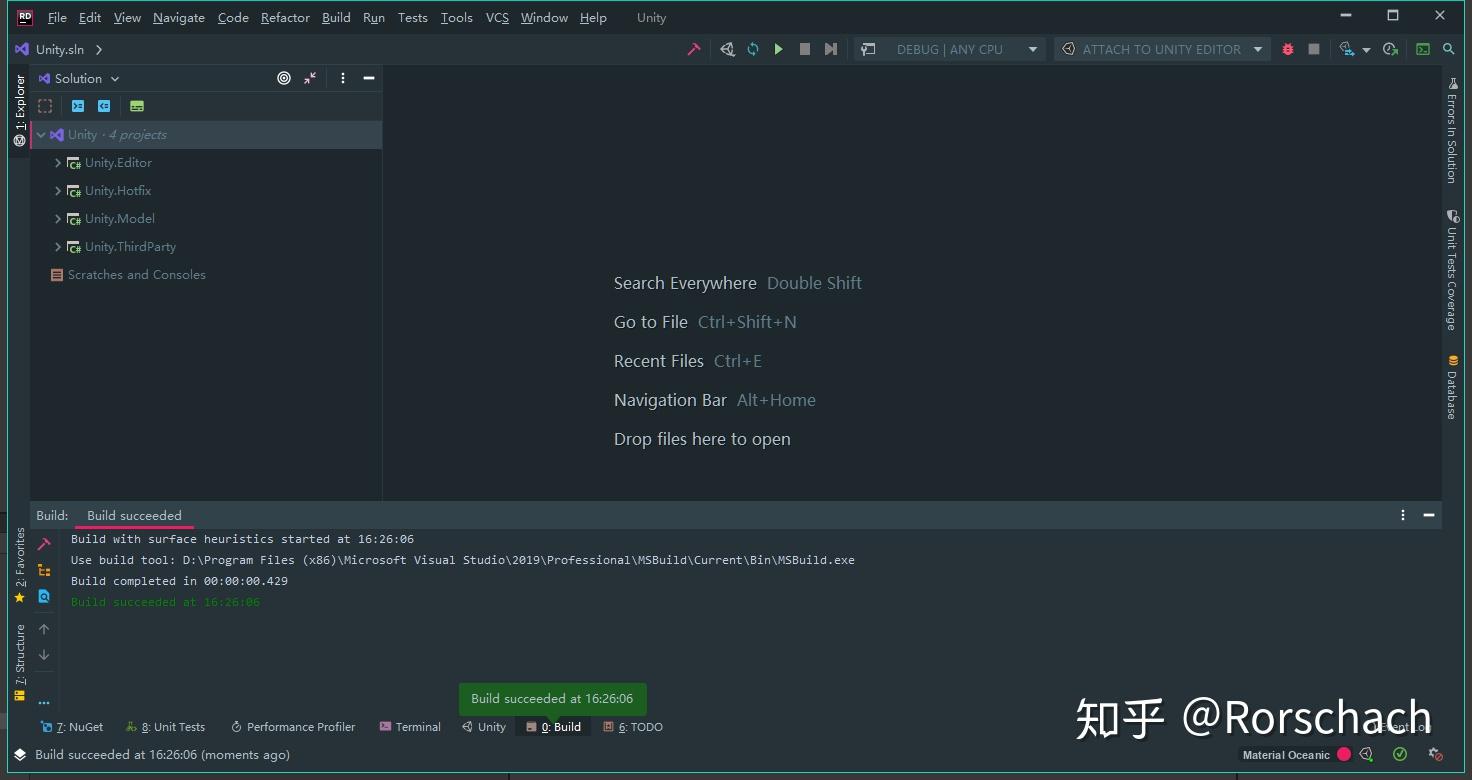Click the dashed-square icon under the Solution header

click(x=45, y=106)
